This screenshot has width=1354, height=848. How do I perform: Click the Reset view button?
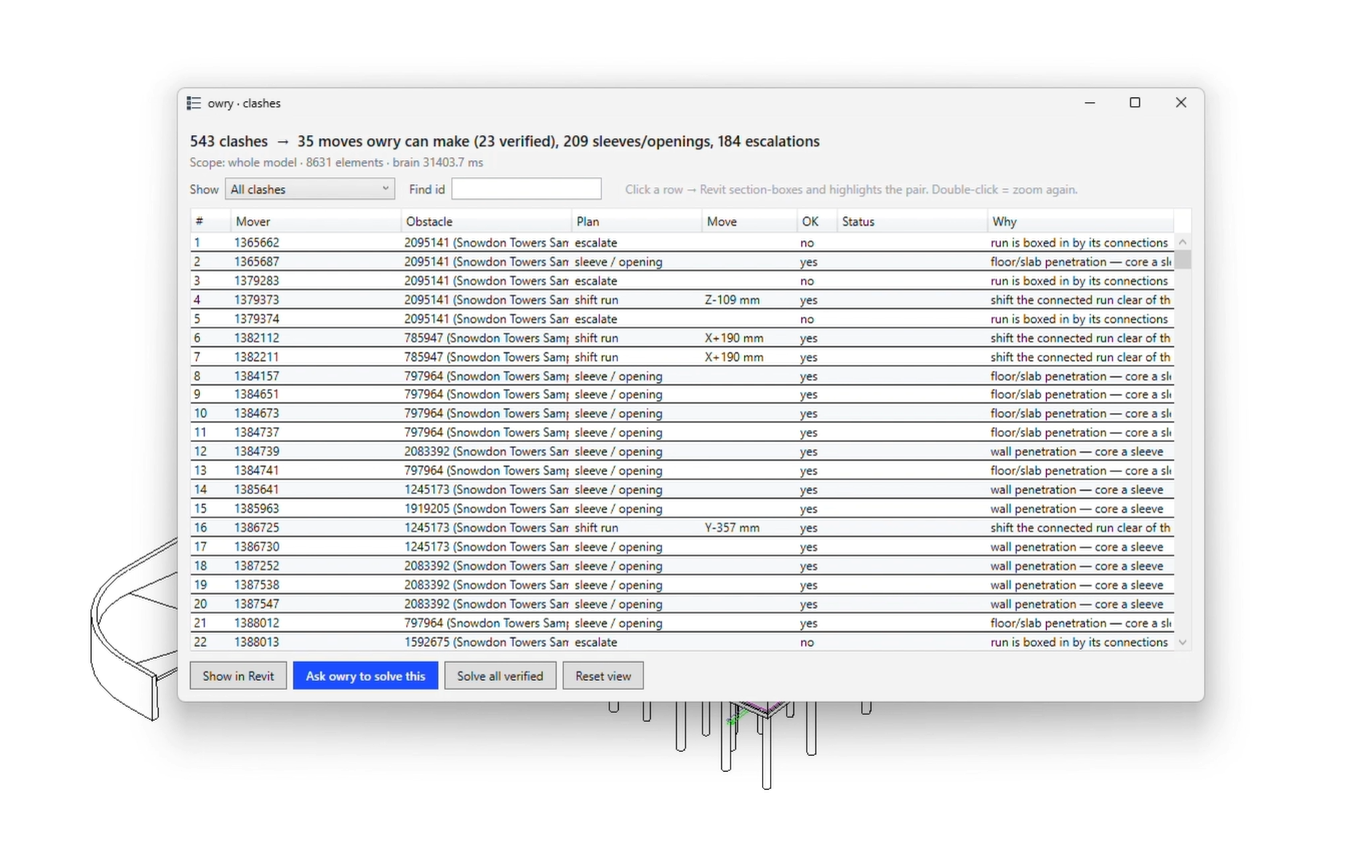603,676
